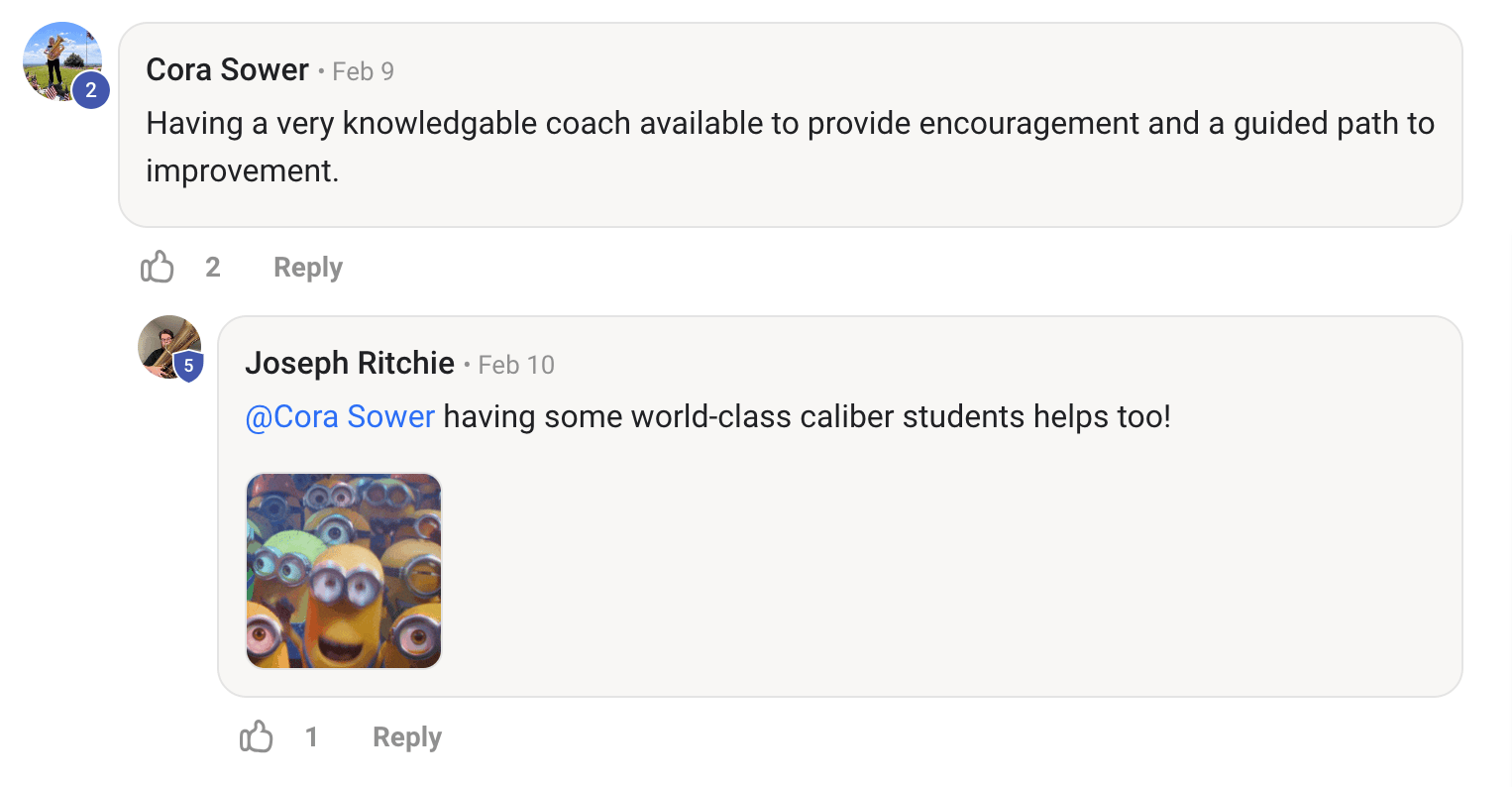Open Cora Sower's profile name link
The image size is (1512, 787).
(227, 70)
